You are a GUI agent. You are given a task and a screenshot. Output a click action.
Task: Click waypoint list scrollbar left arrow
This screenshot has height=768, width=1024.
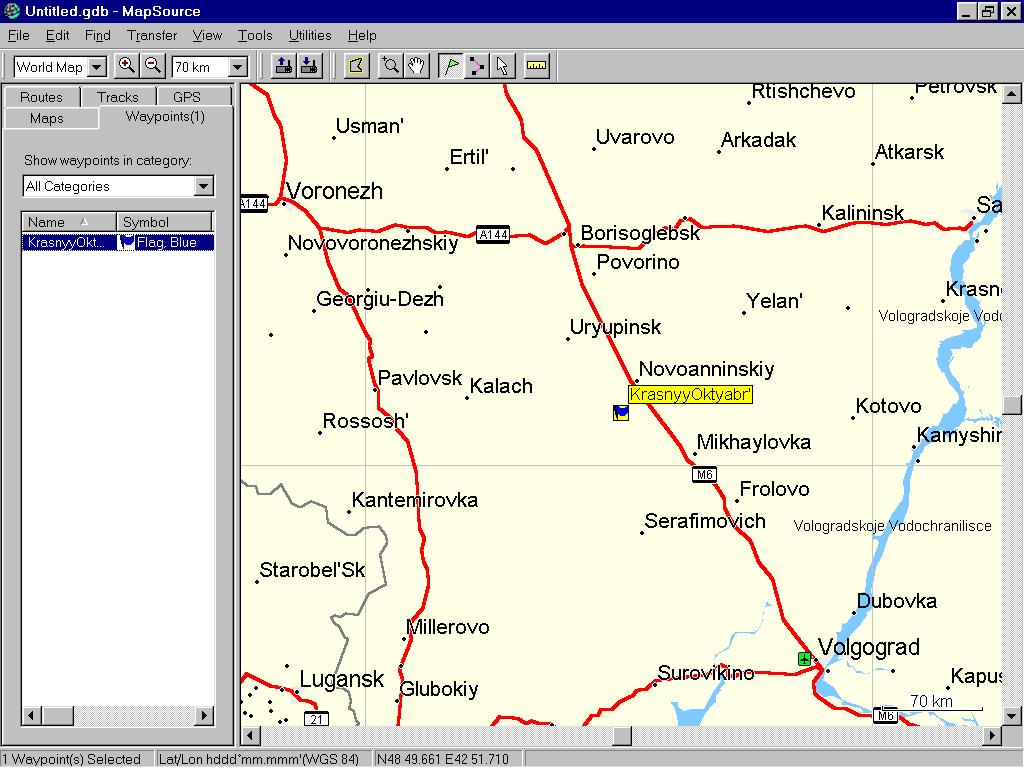click(x=31, y=716)
